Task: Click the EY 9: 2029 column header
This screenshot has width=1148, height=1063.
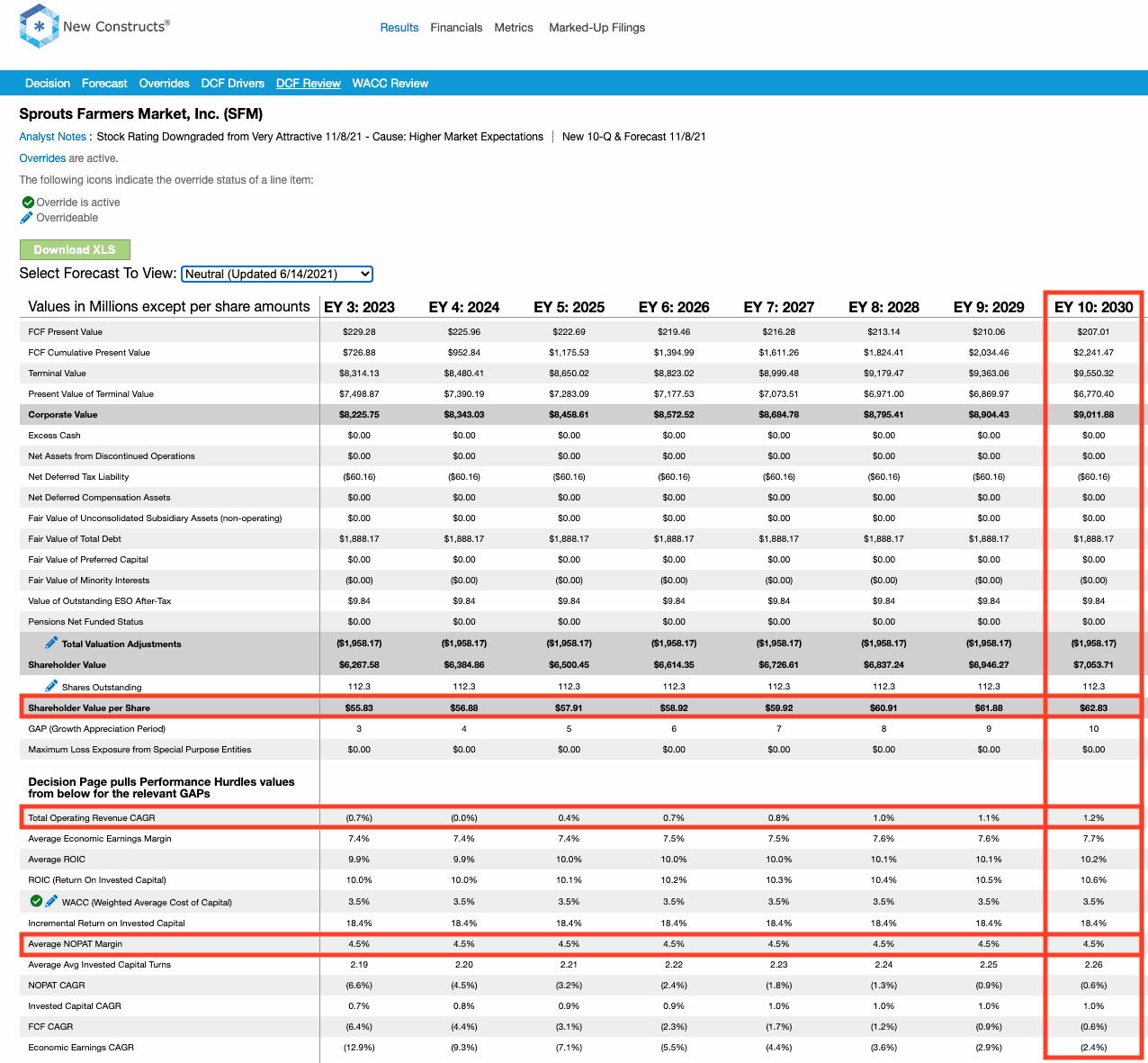Action: click(x=989, y=307)
